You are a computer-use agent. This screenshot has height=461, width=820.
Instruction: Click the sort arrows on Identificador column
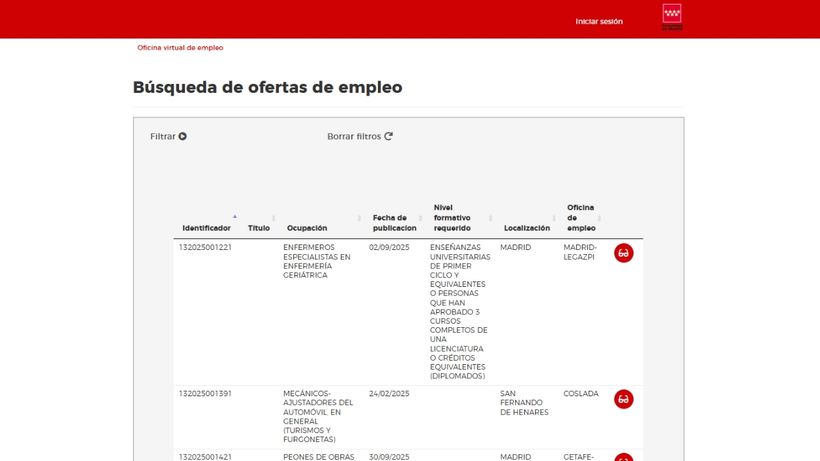[235, 217]
